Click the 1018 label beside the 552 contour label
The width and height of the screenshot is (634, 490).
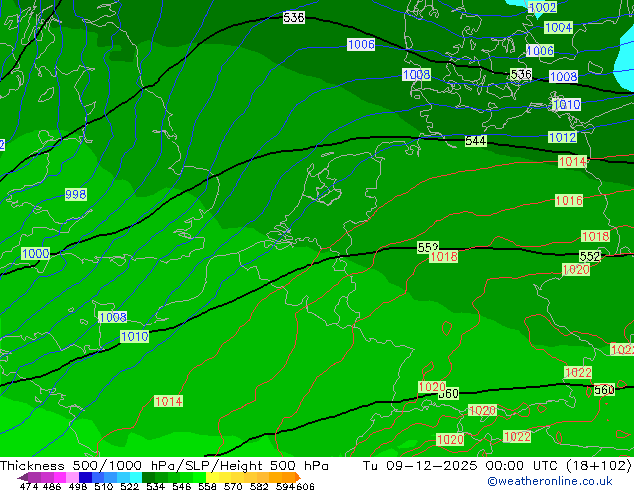pyautogui.click(x=444, y=256)
